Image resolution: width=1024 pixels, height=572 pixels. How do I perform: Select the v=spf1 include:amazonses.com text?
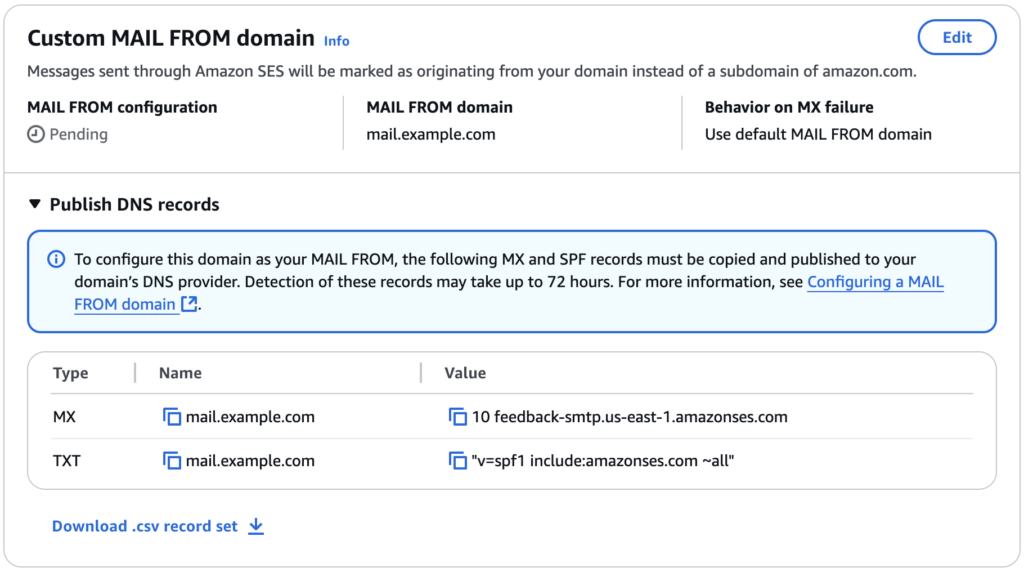coord(603,461)
